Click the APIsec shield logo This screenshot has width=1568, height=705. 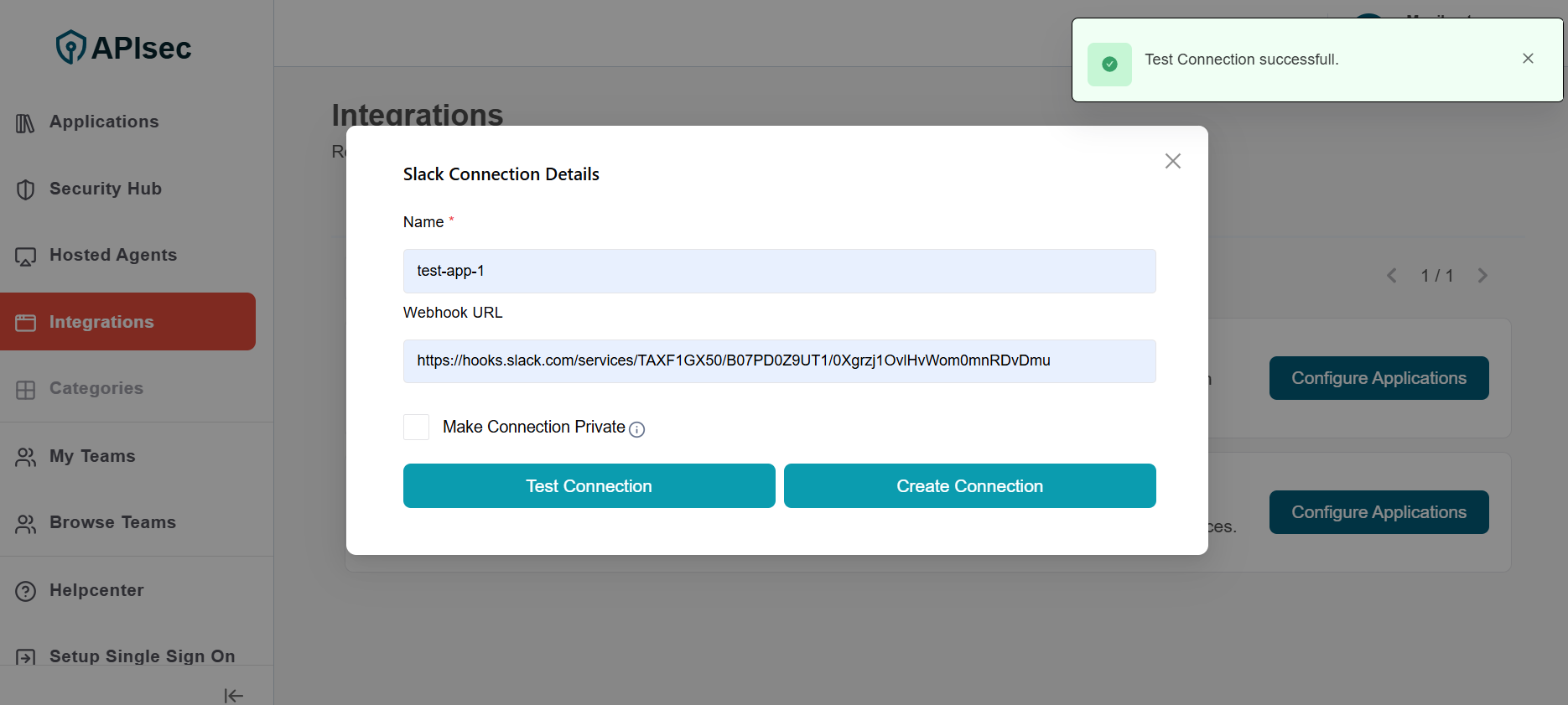tap(70, 47)
